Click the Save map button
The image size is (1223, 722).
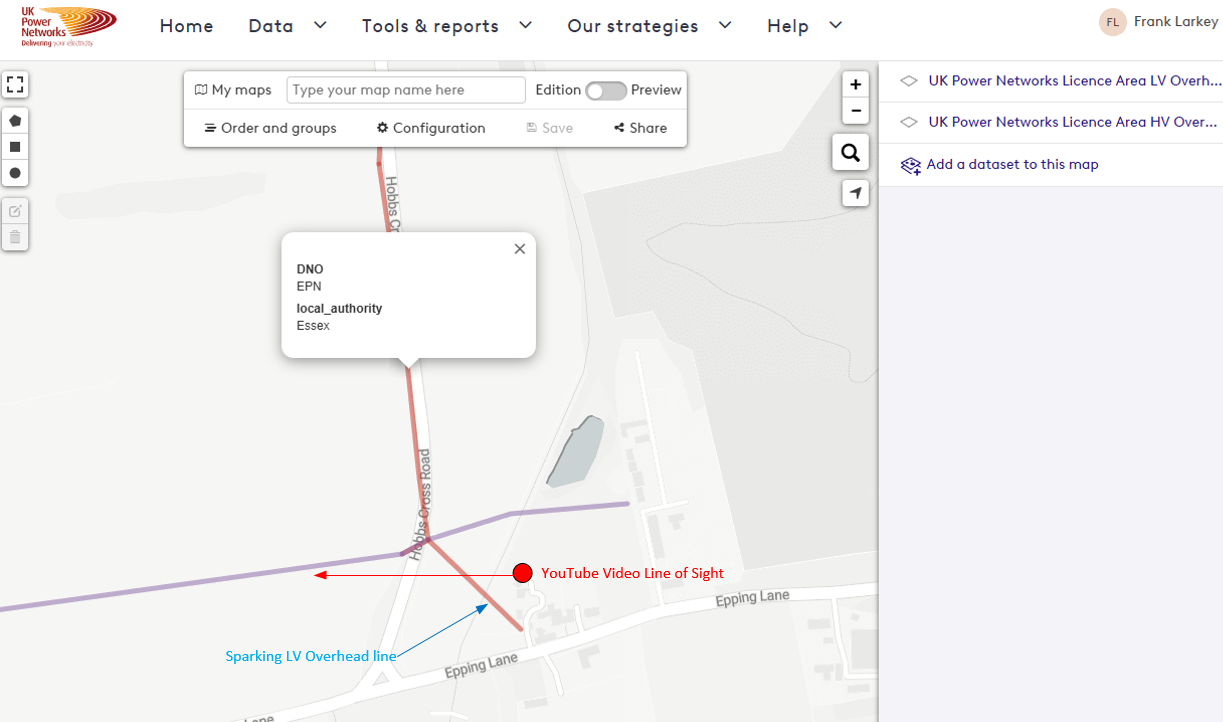tap(549, 128)
